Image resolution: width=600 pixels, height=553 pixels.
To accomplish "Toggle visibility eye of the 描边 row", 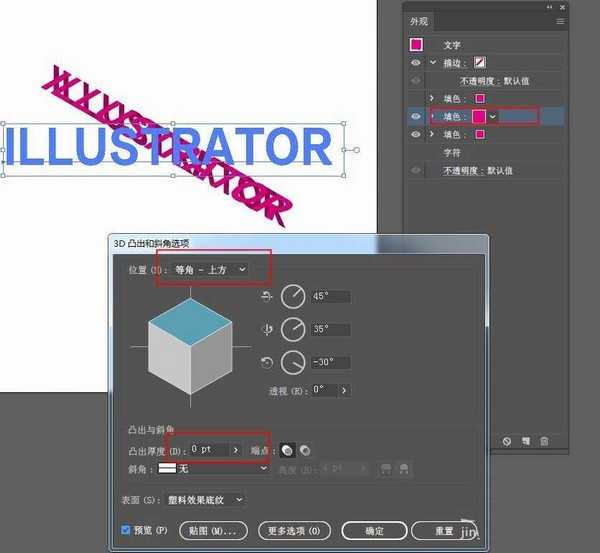I will (416, 62).
